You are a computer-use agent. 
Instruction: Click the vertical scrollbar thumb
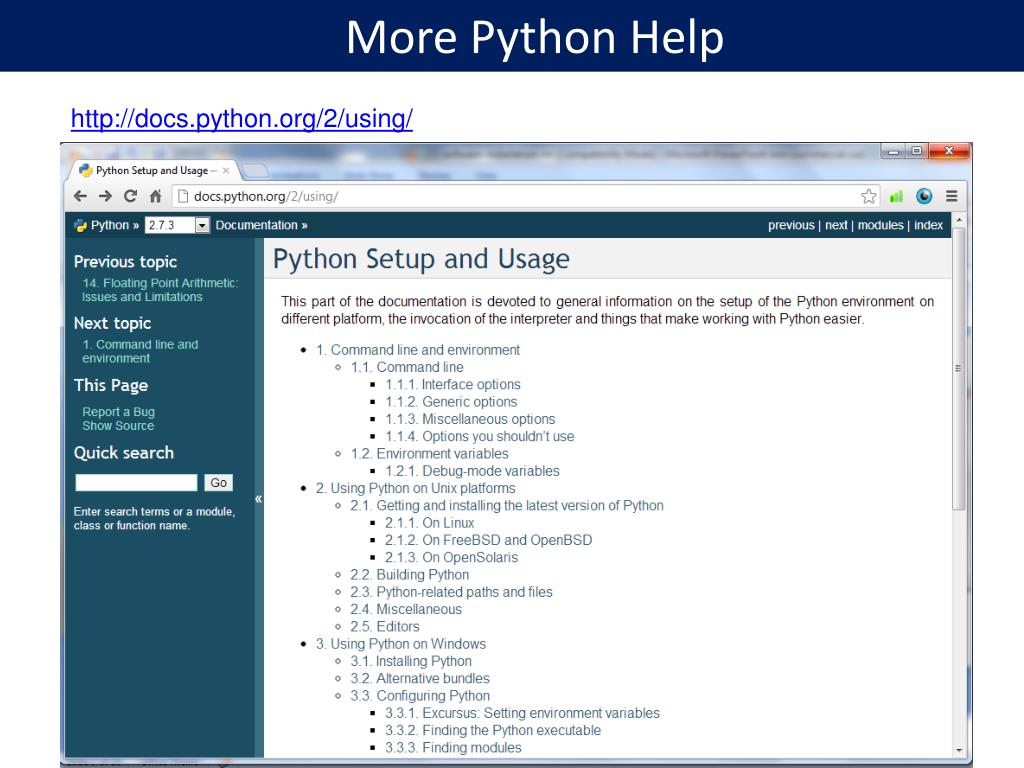tap(959, 369)
